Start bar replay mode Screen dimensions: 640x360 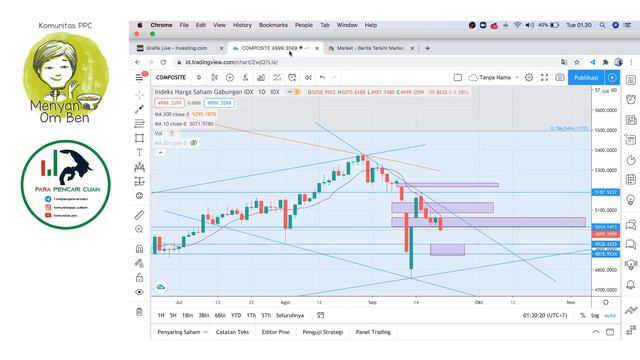pyautogui.click(x=308, y=77)
